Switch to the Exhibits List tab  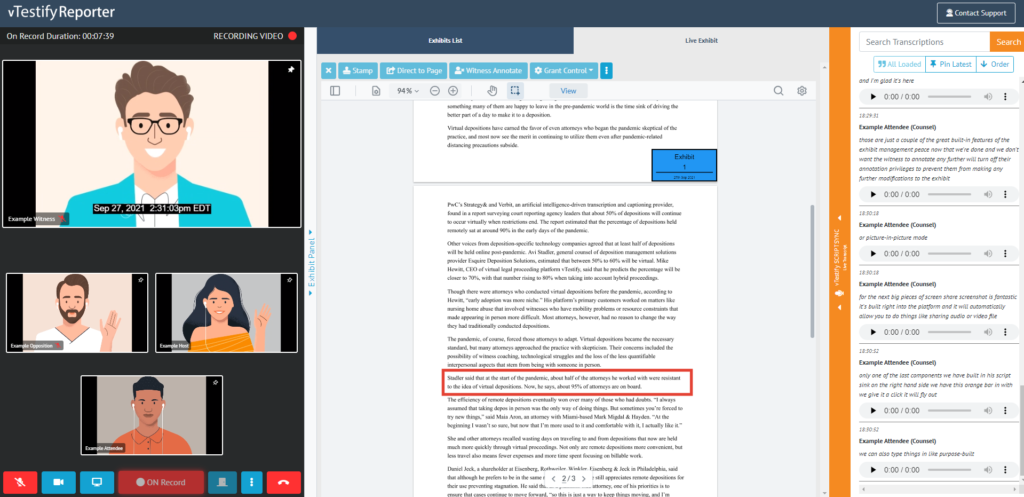pyautogui.click(x=445, y=40)
